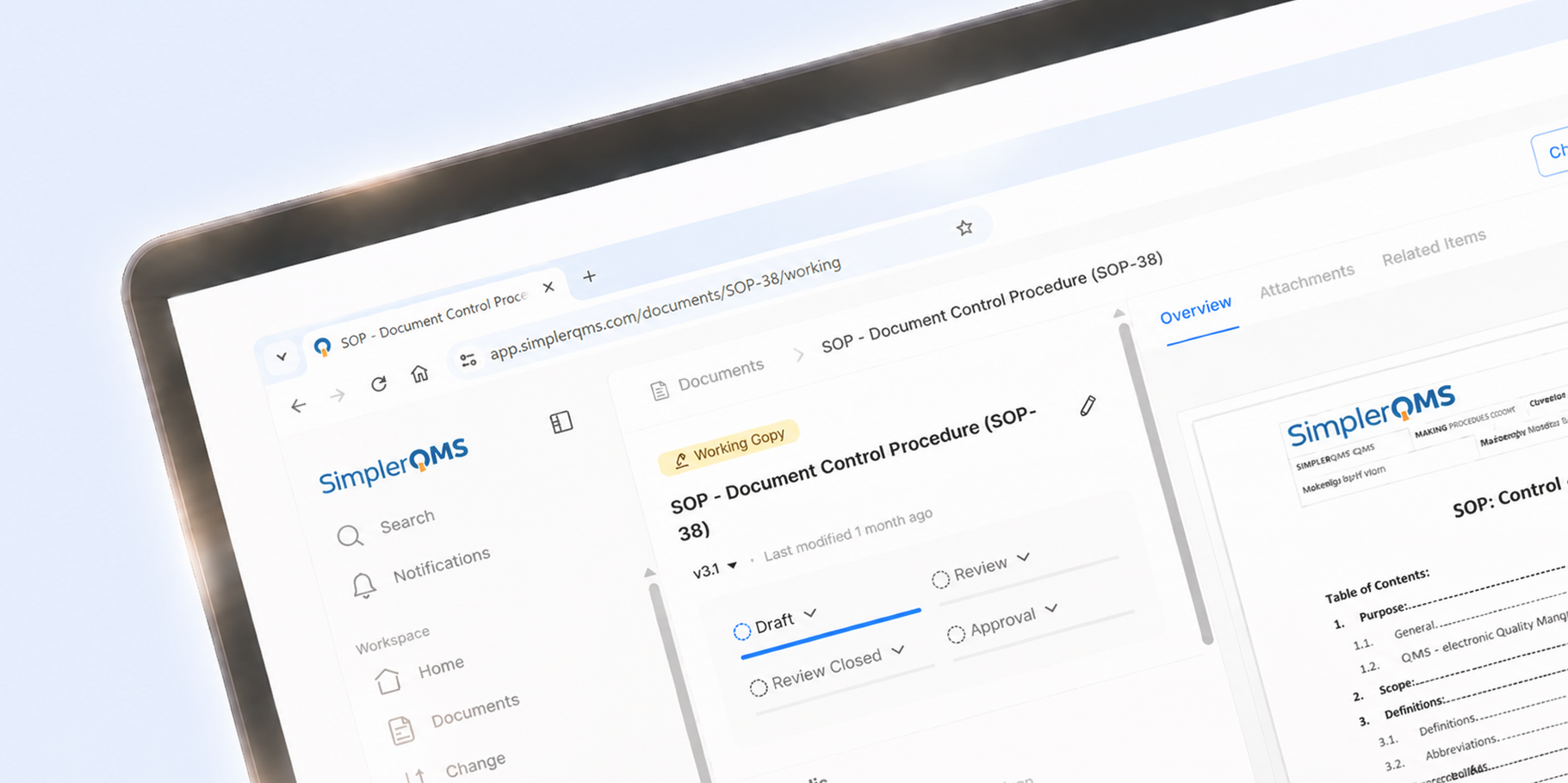Open the site settings icon in address bar
The image size is (1568, 783).
(468, 360)
